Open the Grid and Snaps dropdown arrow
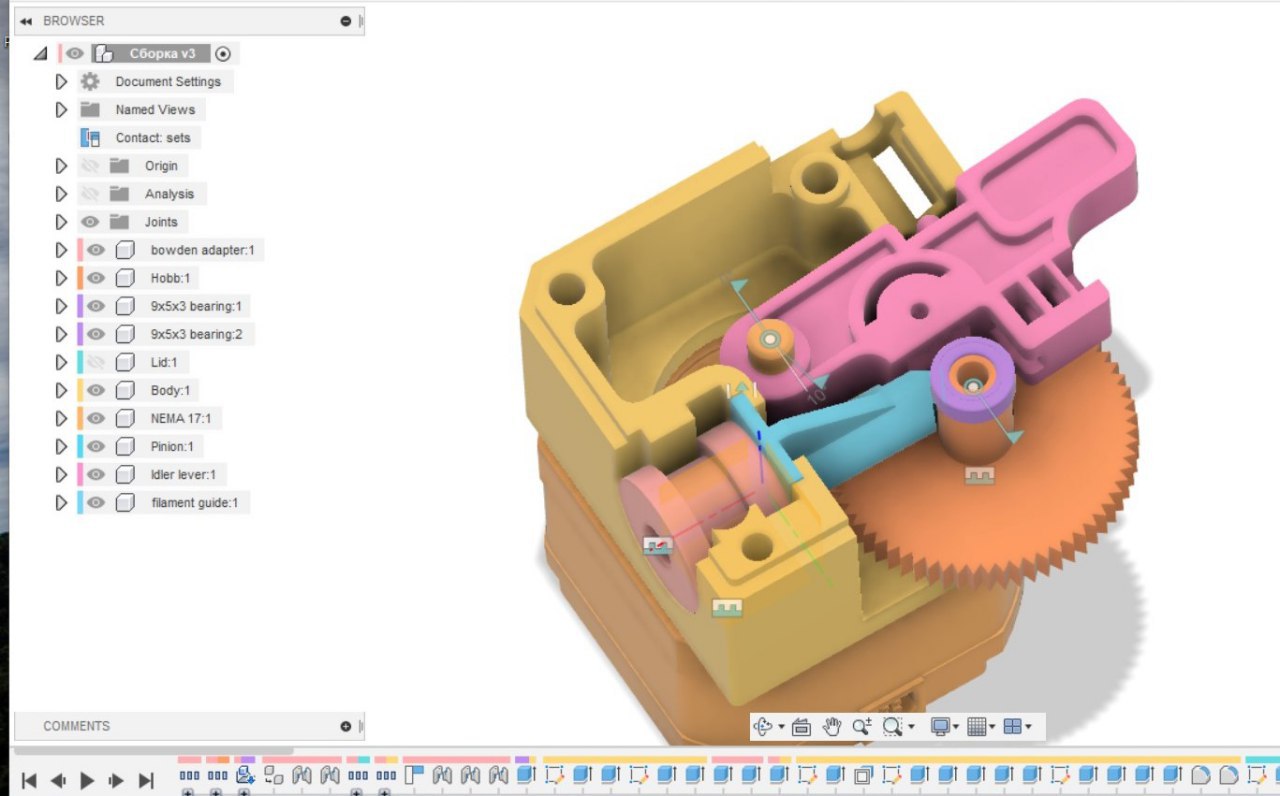Screen dimensions: 1280x796 (x=992, y=728)
